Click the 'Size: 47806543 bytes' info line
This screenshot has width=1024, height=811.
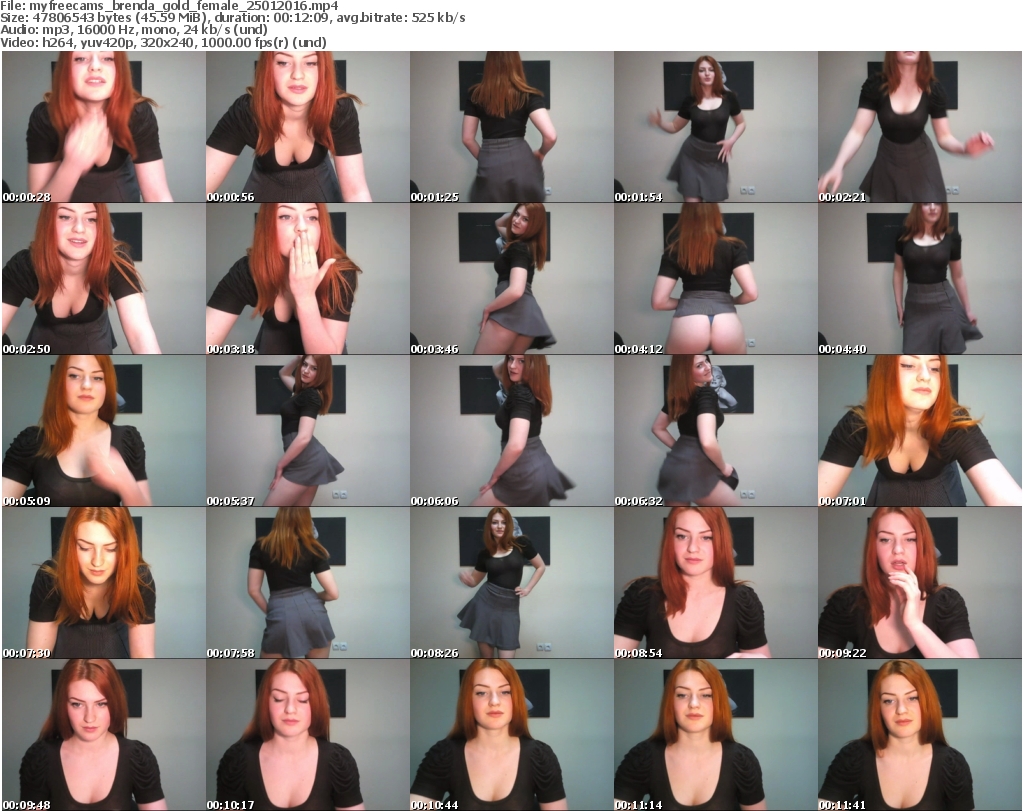point(233,18)
